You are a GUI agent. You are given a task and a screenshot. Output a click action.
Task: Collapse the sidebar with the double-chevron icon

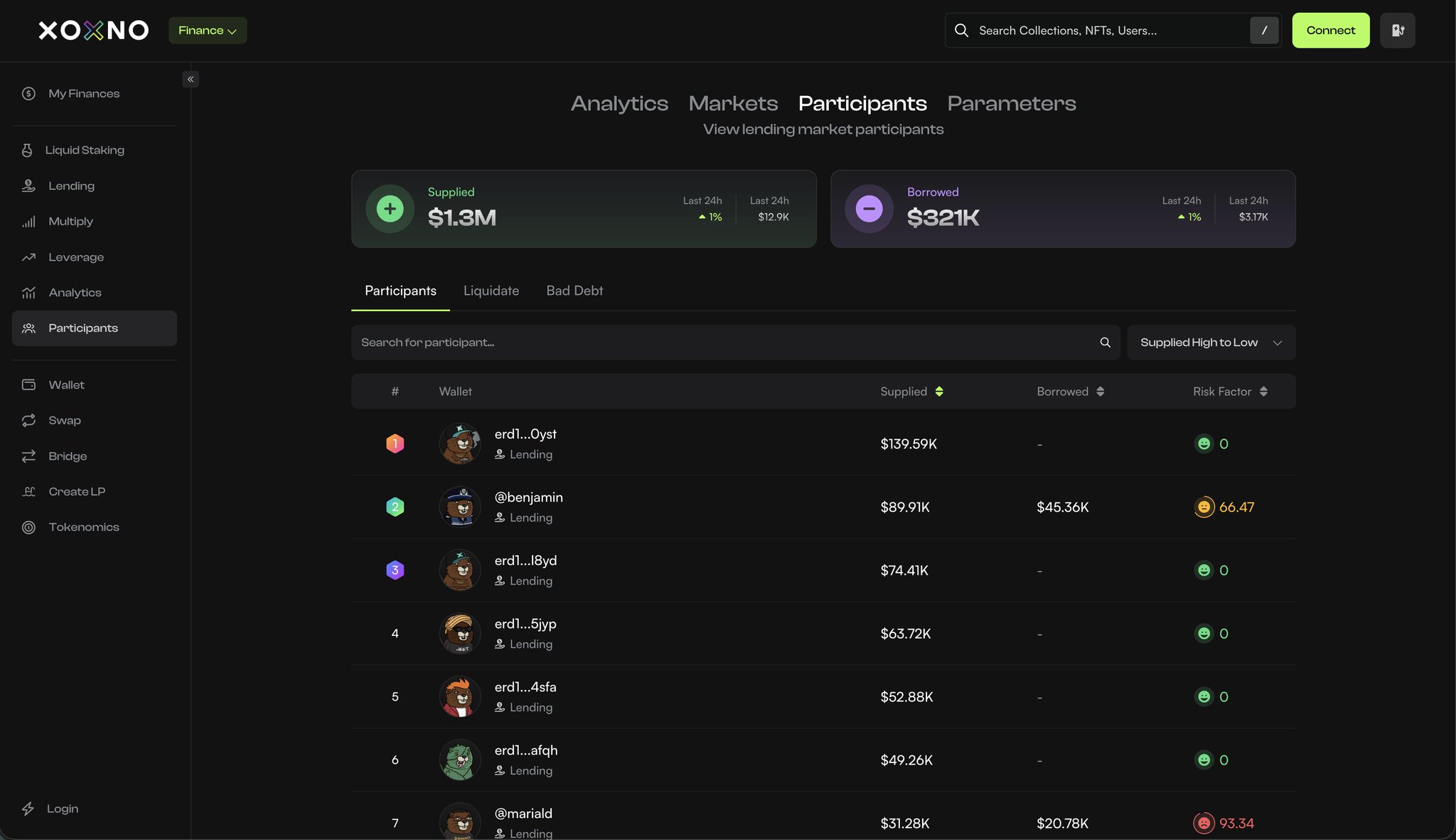pyautogui.click(x=191, y=79)
